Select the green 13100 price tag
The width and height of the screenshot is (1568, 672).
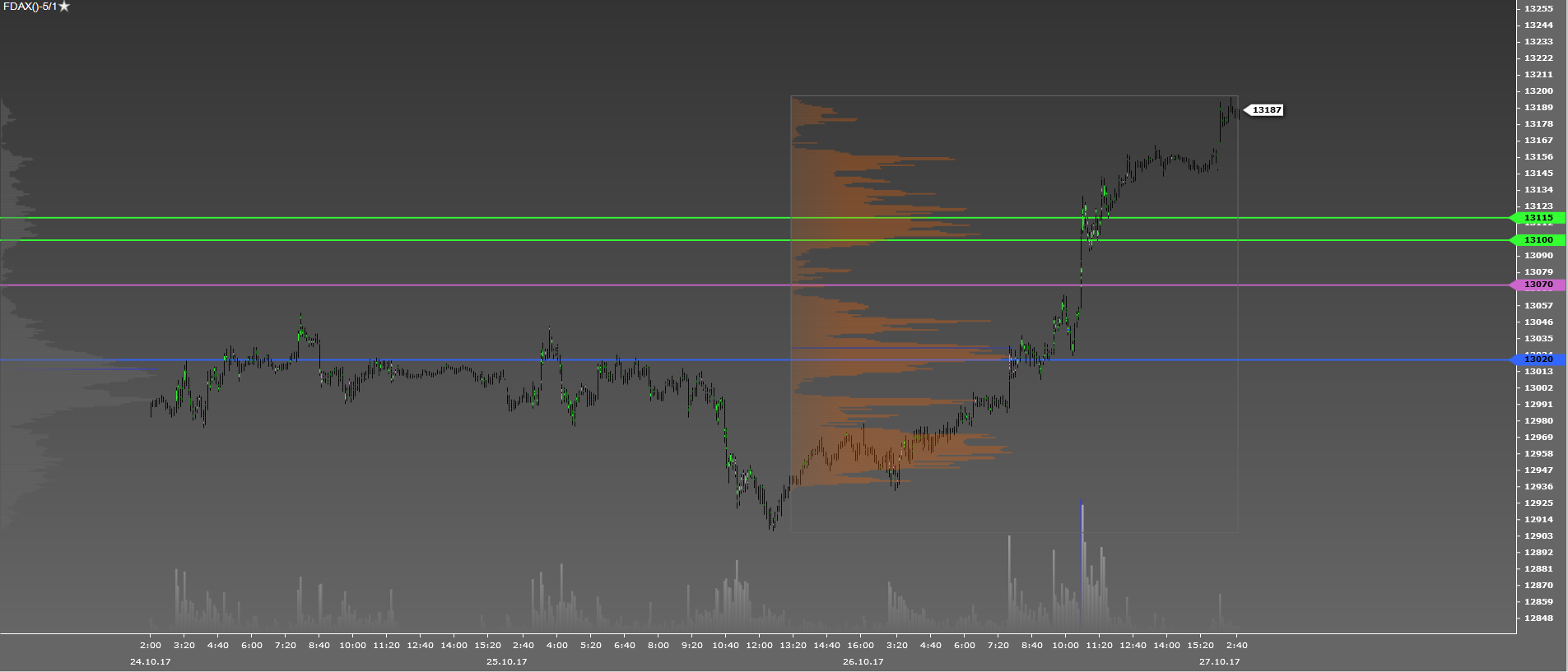(1538, 240)
